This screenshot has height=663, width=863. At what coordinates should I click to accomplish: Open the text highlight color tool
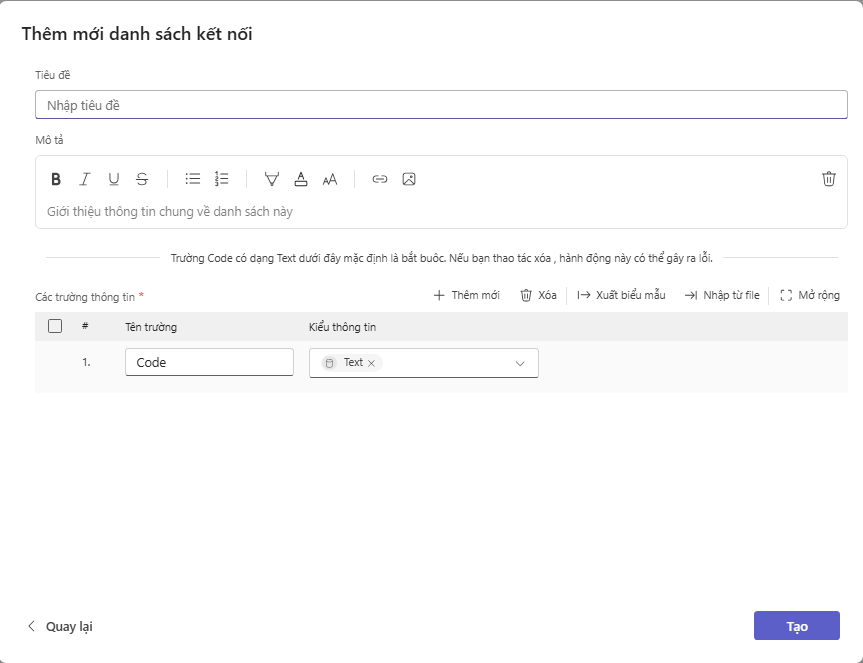272,179
